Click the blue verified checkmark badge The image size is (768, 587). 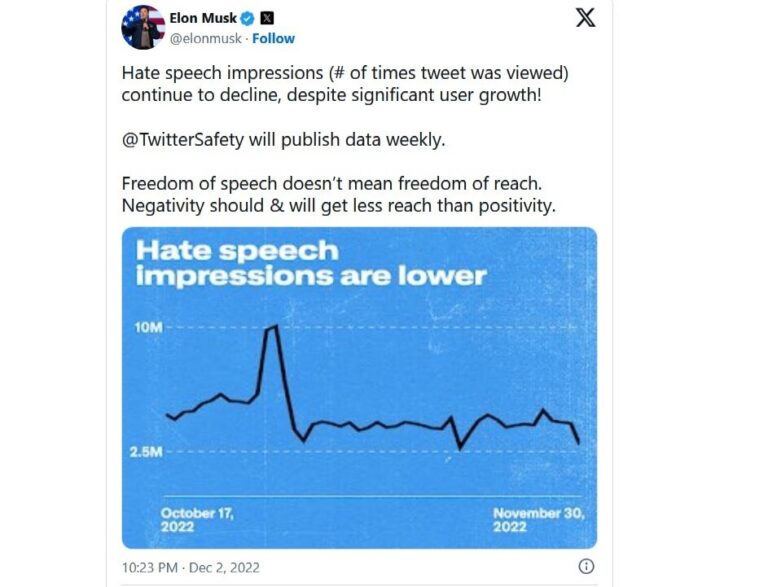point(247,18)
